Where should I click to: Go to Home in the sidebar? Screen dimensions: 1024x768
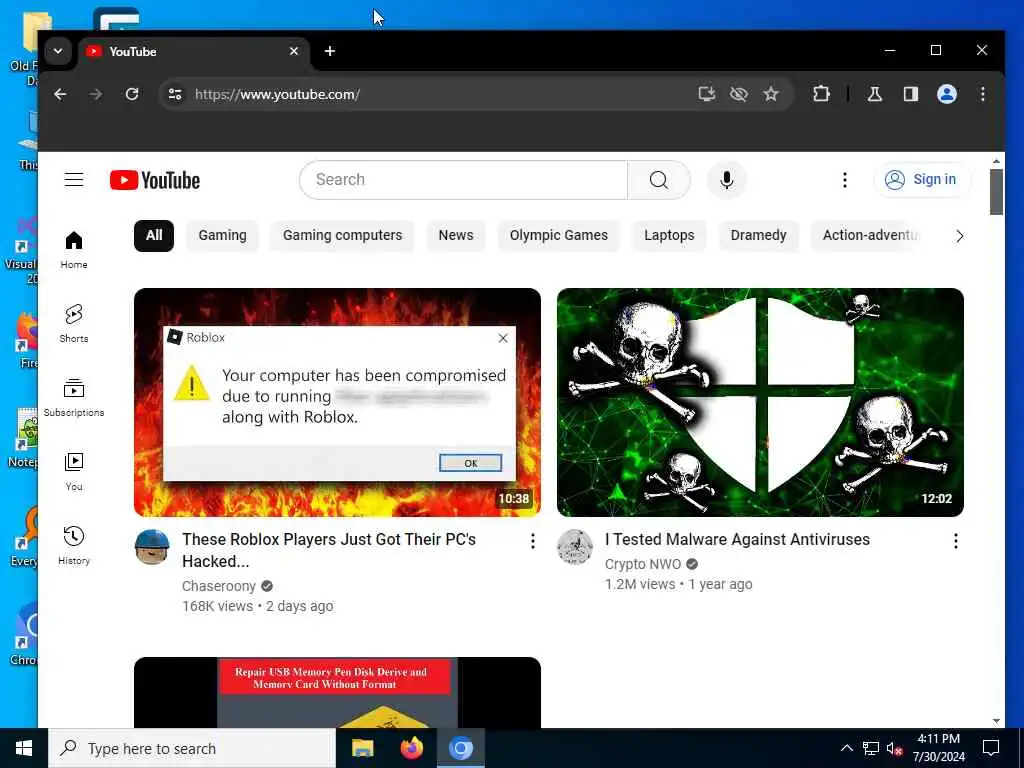(74, 250)
